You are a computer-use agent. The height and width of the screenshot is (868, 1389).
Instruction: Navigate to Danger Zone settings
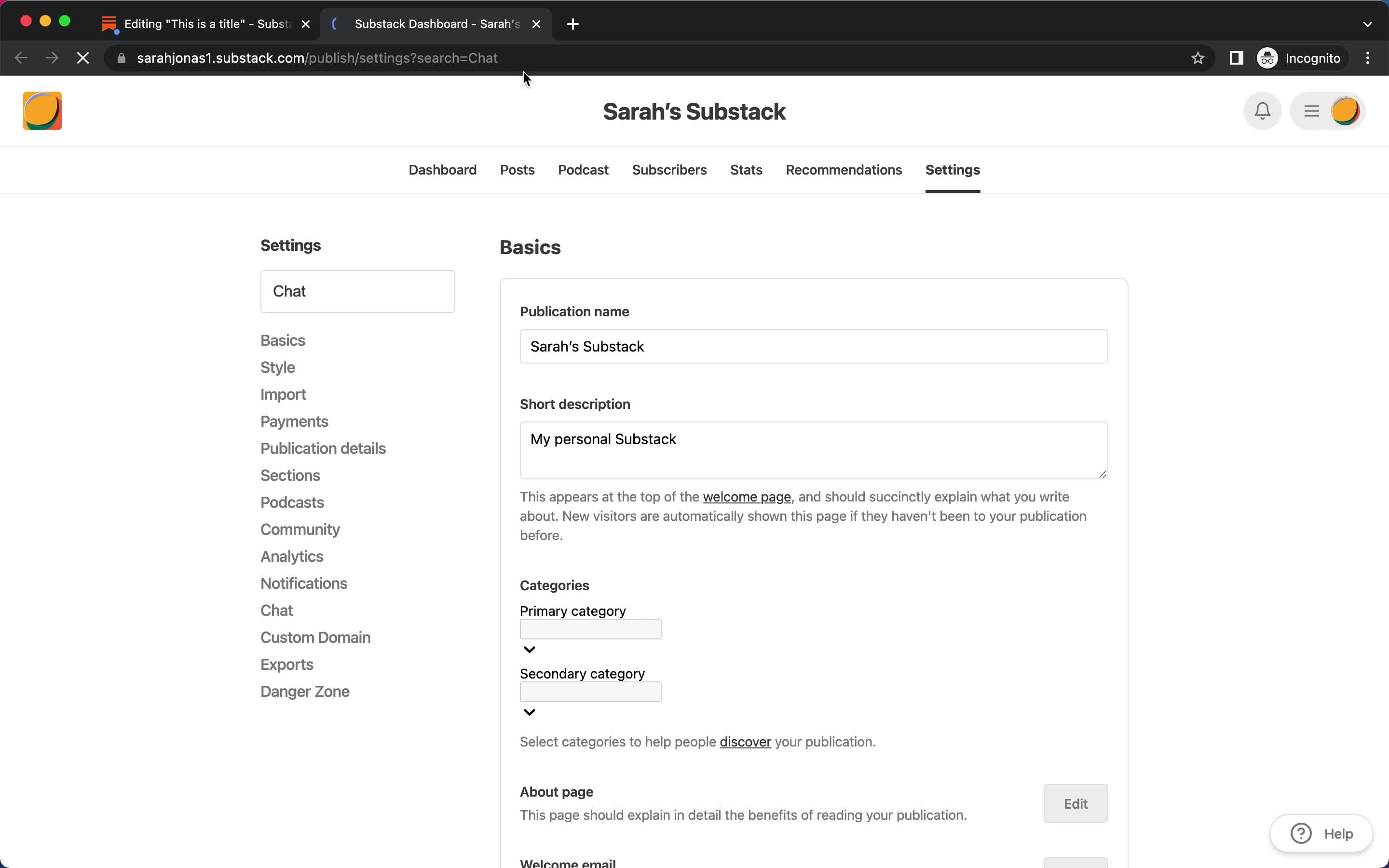coord(305,691)
